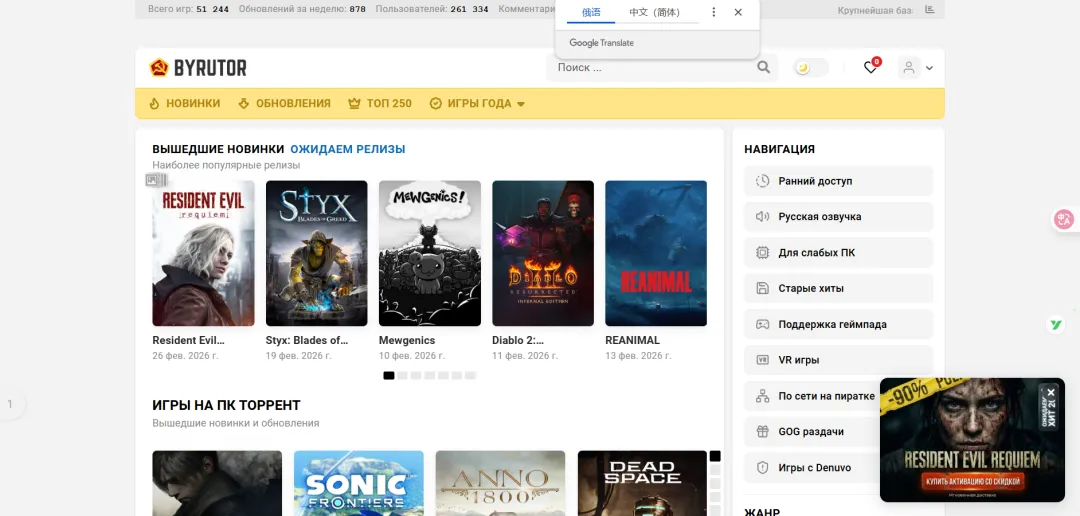Click the Resident Evil... title link
1080x516 pixels.
188,340
